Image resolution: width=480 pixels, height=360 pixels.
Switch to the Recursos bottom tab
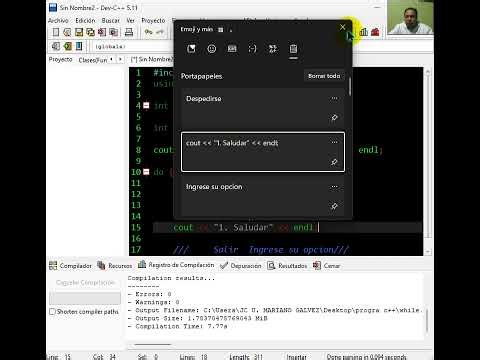point(115,266)
